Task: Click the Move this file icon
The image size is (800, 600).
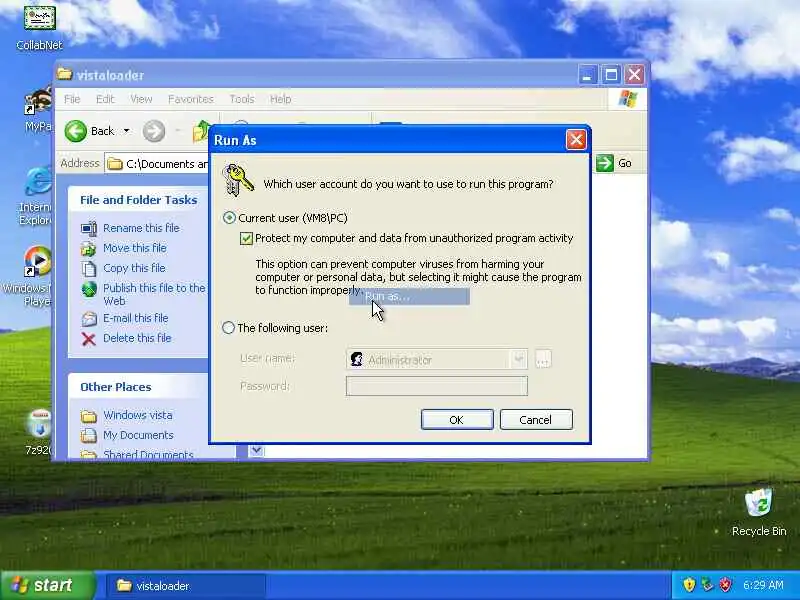Action: (89, 248)
